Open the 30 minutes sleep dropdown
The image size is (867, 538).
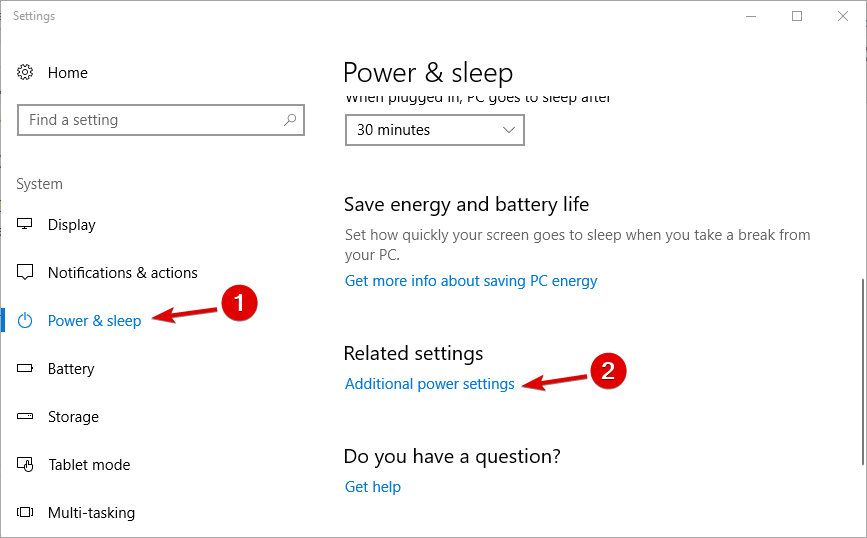pos(434,130)
